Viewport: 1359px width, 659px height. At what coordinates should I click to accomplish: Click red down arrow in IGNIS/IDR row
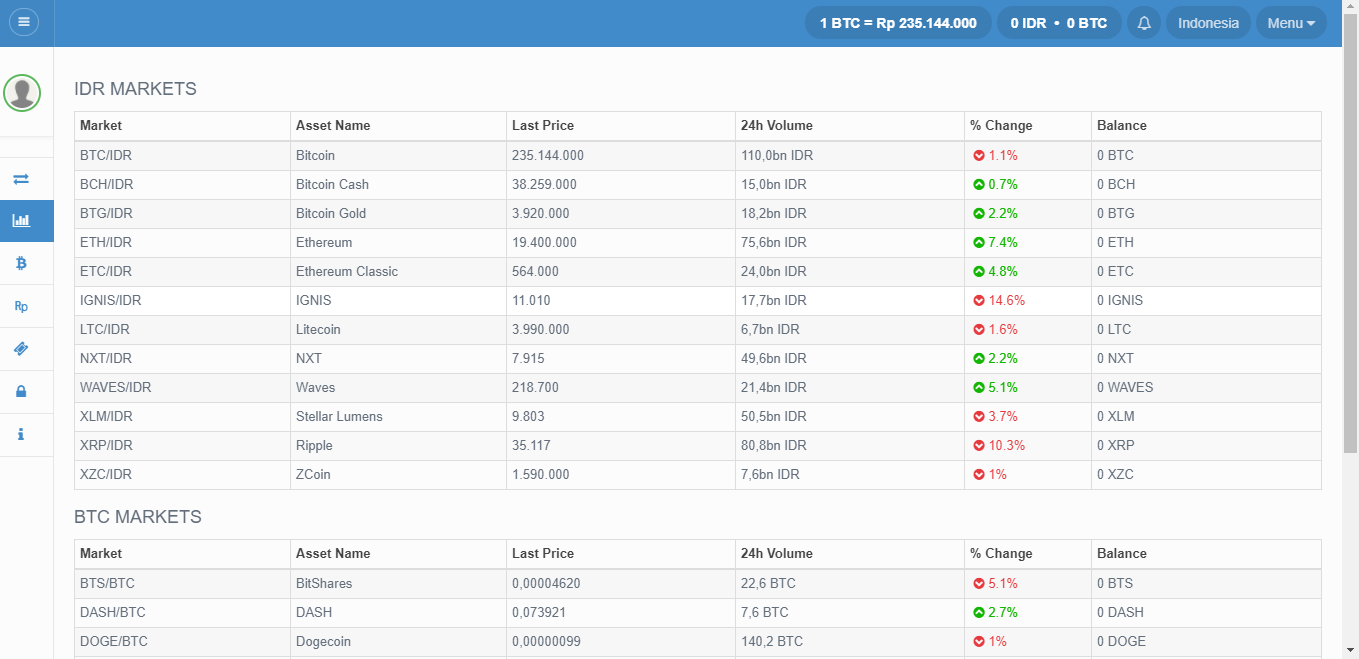979,301
